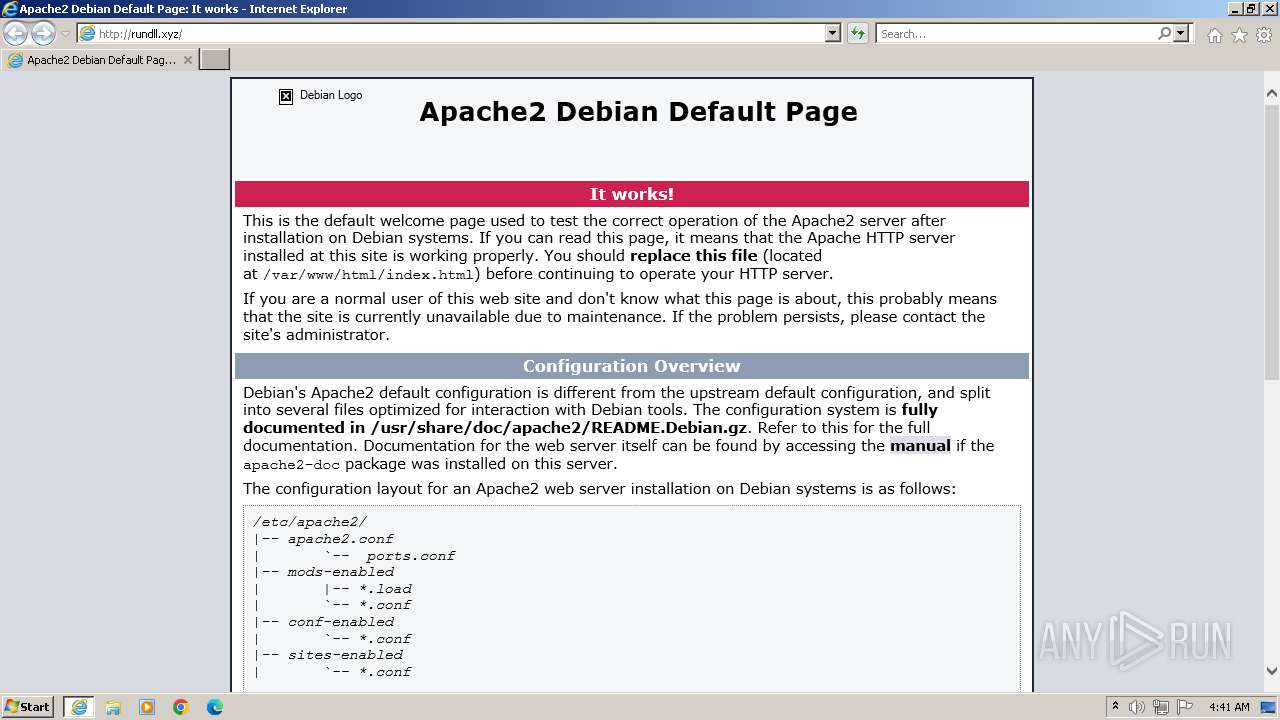
Task: Refresh the page with the green arrows icon
Action: click(858, 34)
